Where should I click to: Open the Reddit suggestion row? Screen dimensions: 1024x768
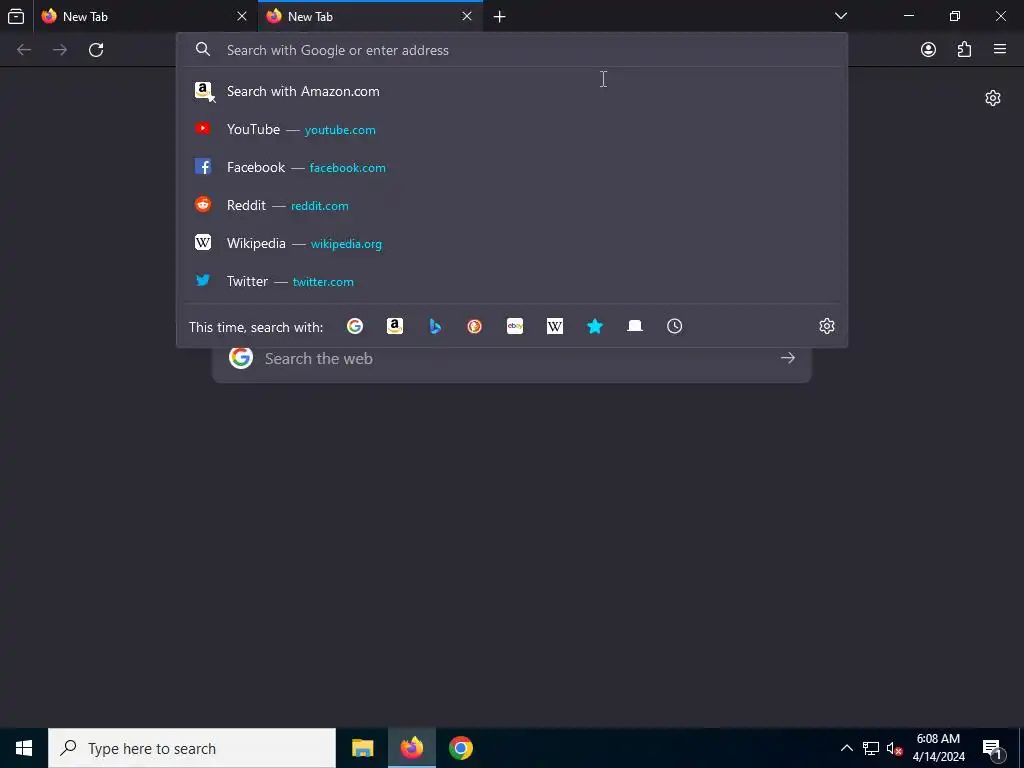[512, 205]
